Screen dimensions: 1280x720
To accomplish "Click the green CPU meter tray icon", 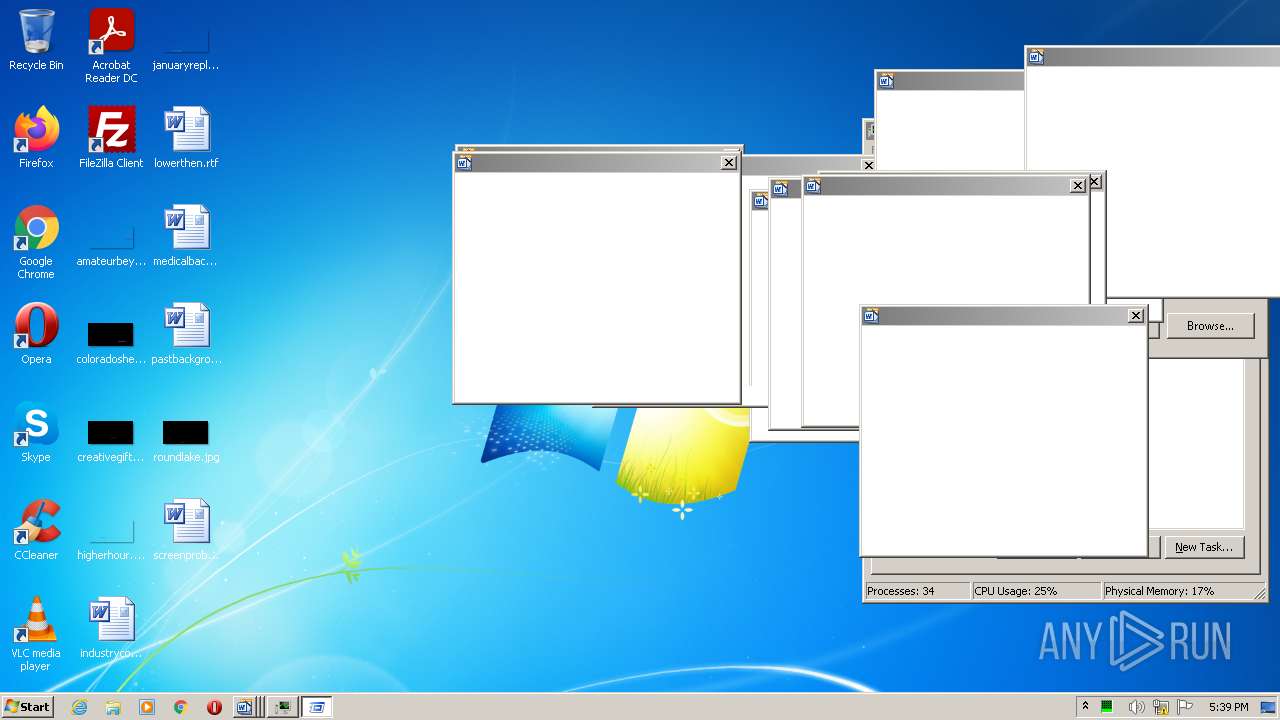I will [x=1107, y=707].
